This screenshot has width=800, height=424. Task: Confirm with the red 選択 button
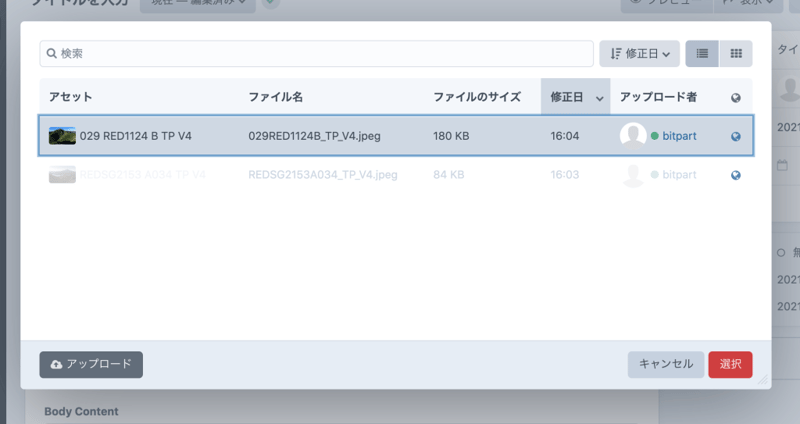click(730, 364)
